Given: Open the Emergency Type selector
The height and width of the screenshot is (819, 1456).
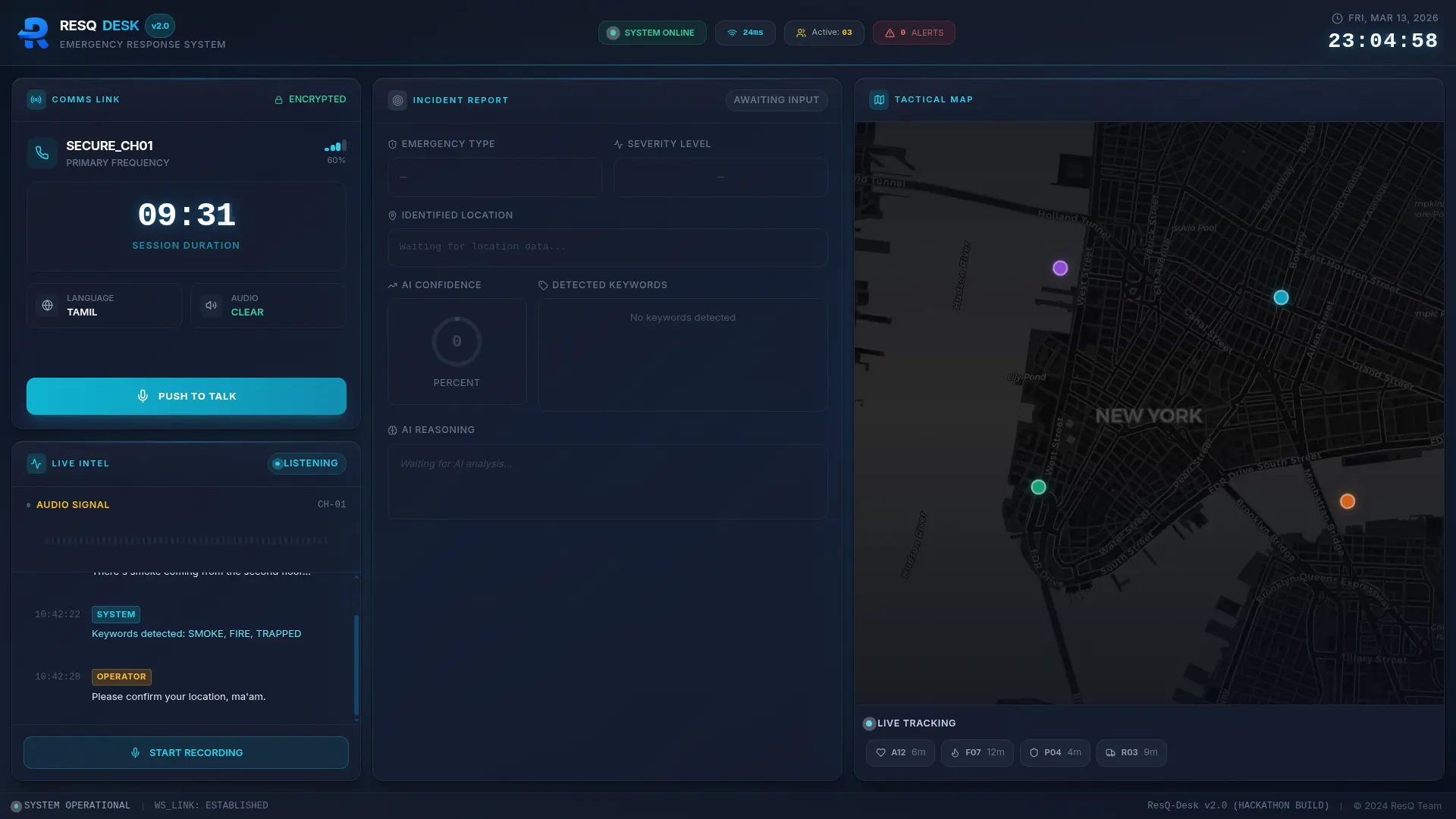Looking at the screenshot, I should click(494, 177).
